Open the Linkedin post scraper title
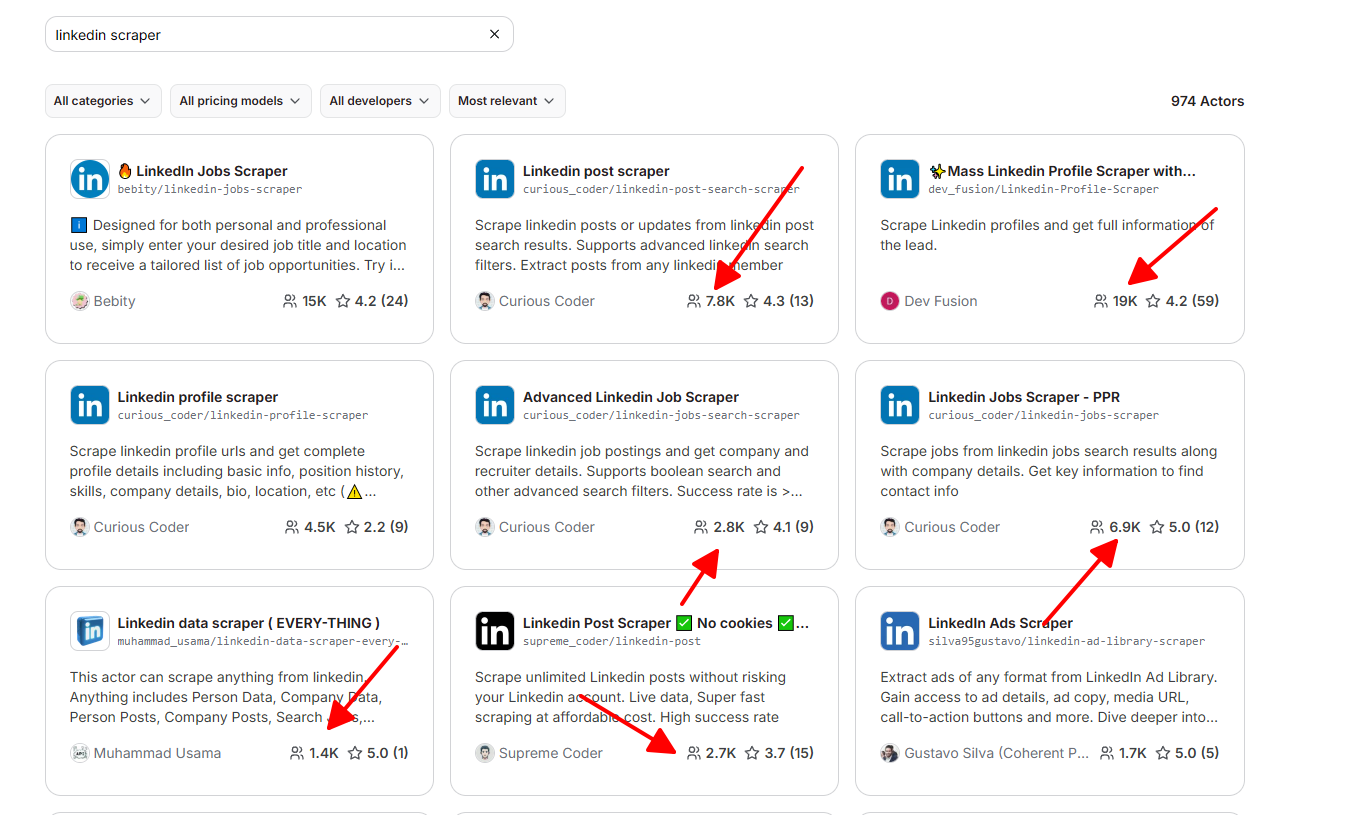 point(596,171)
